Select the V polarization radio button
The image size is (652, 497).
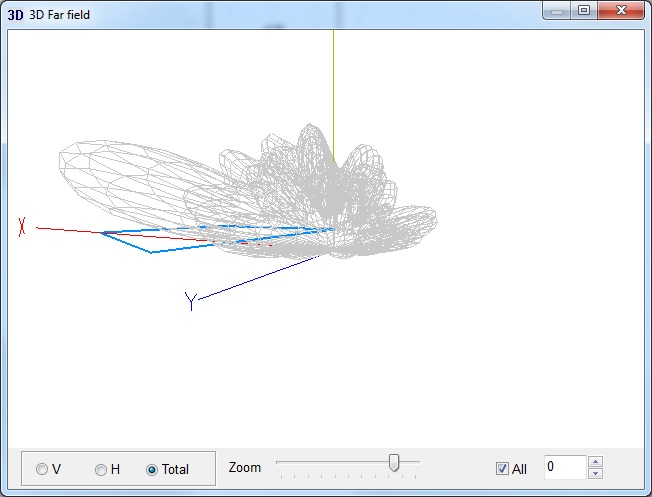[42, 469]
